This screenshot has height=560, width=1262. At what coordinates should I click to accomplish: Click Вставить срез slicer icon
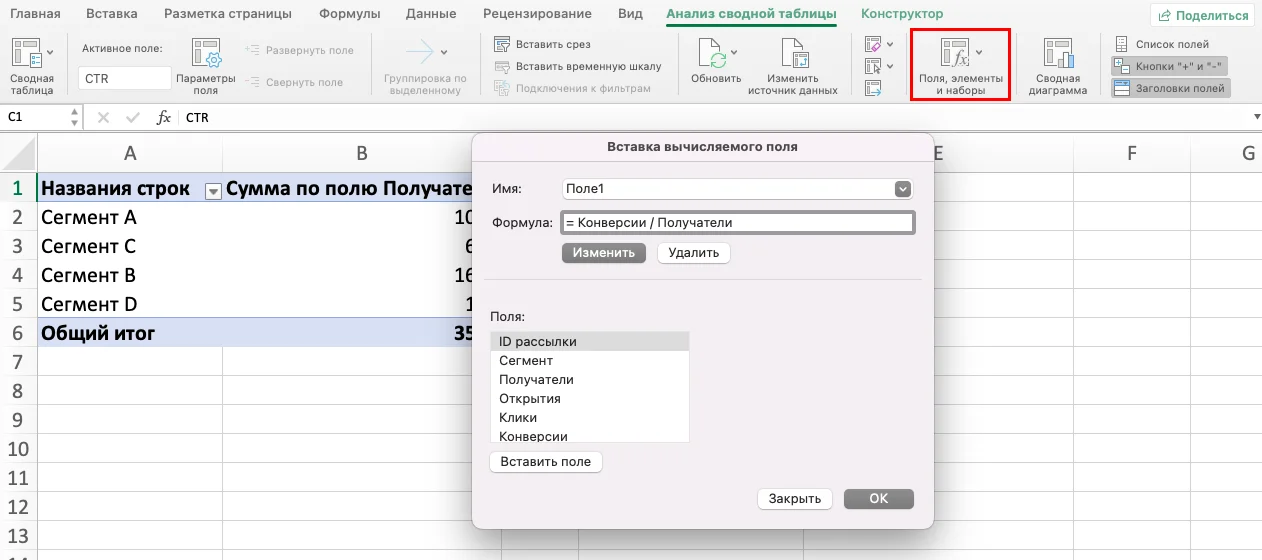[x=503, y=45]
